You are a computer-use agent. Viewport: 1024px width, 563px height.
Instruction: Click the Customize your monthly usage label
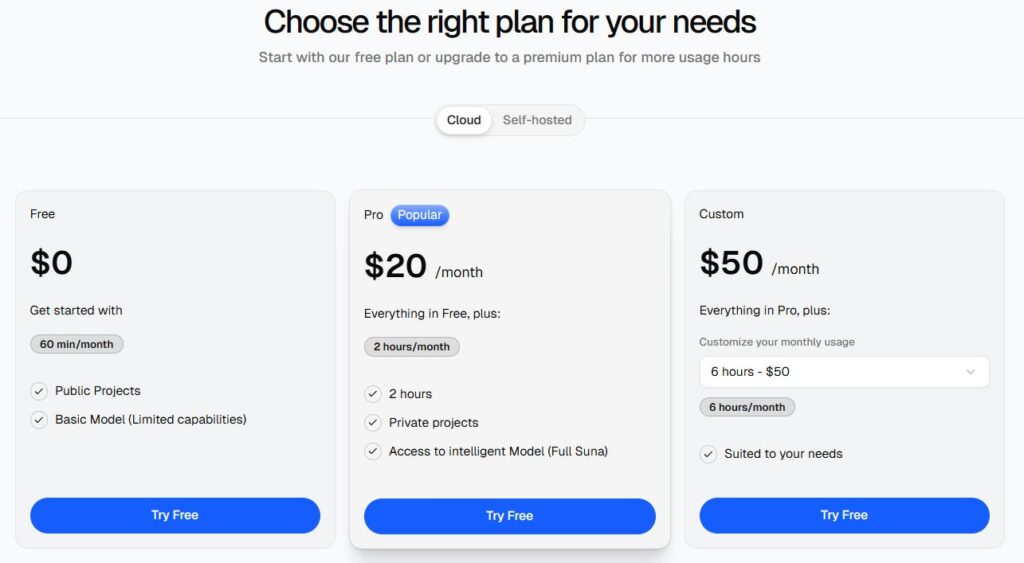pos(776,342)
